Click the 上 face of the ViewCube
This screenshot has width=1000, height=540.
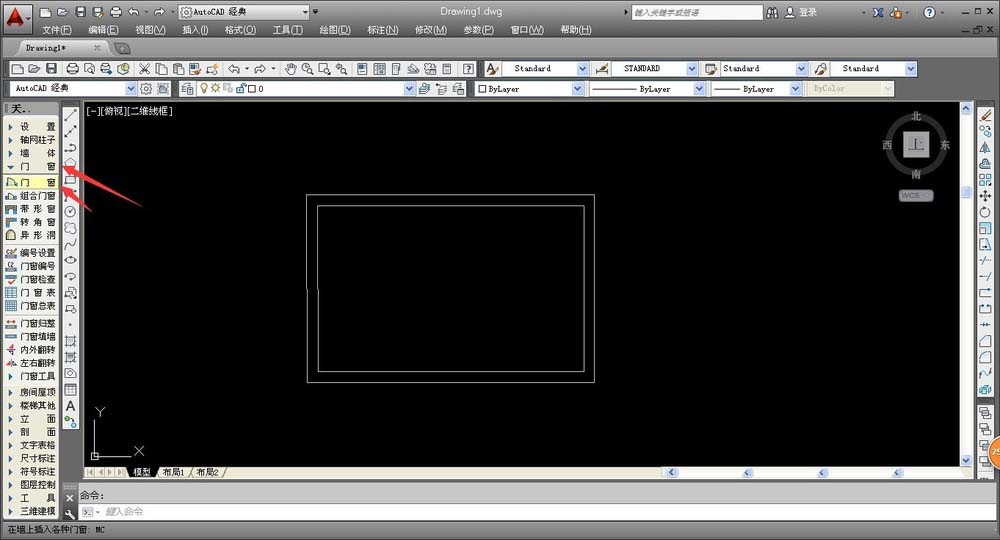point(916,144)
